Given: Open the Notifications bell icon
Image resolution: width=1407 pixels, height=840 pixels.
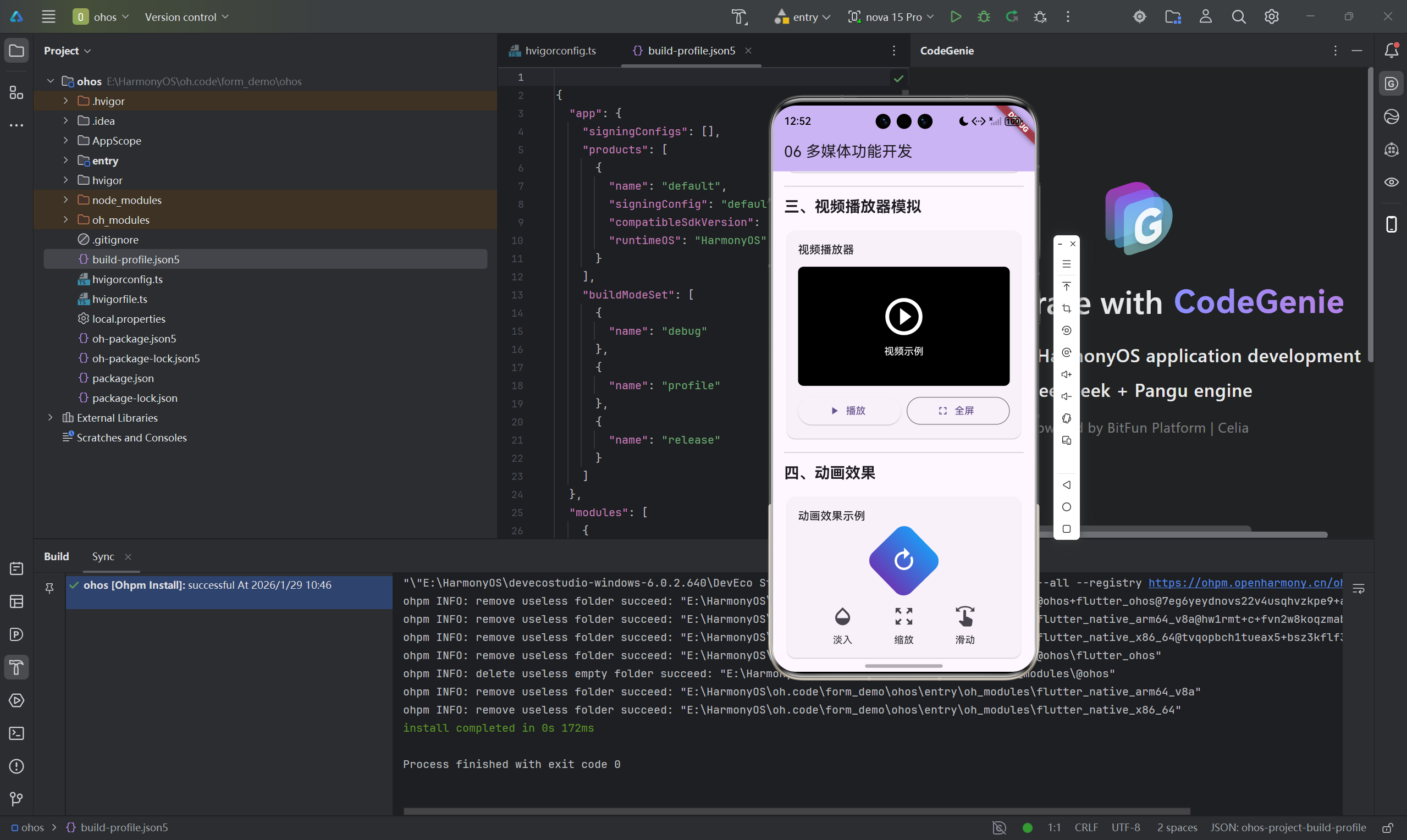Looking at the screenshot, I should coord(1392,51).
